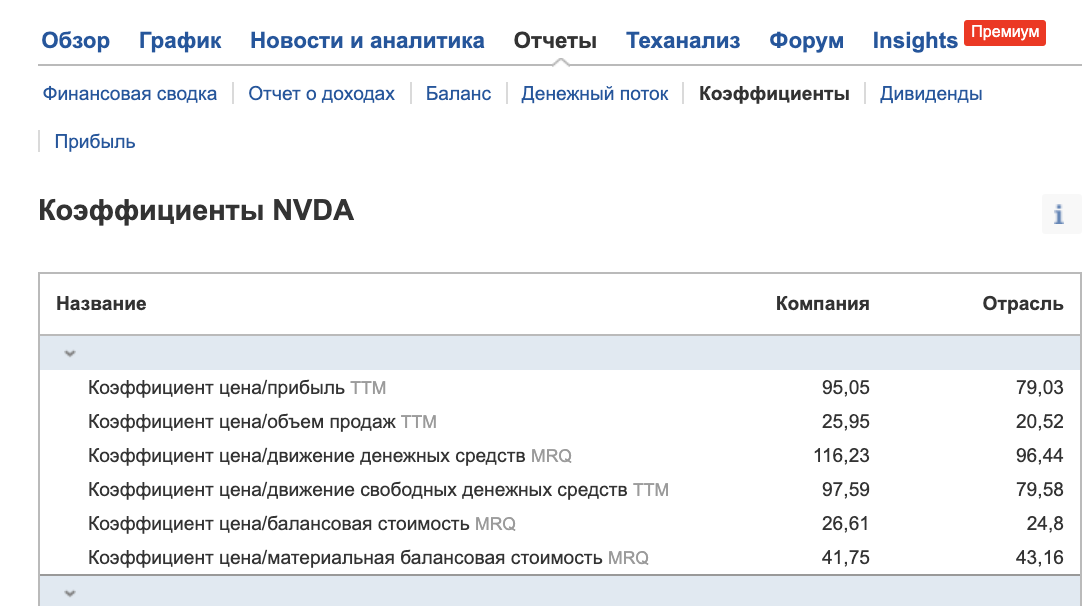The image size is (1092, 606).
Task: Click the red Премиум badge
Action: (x=1004, y=32)
